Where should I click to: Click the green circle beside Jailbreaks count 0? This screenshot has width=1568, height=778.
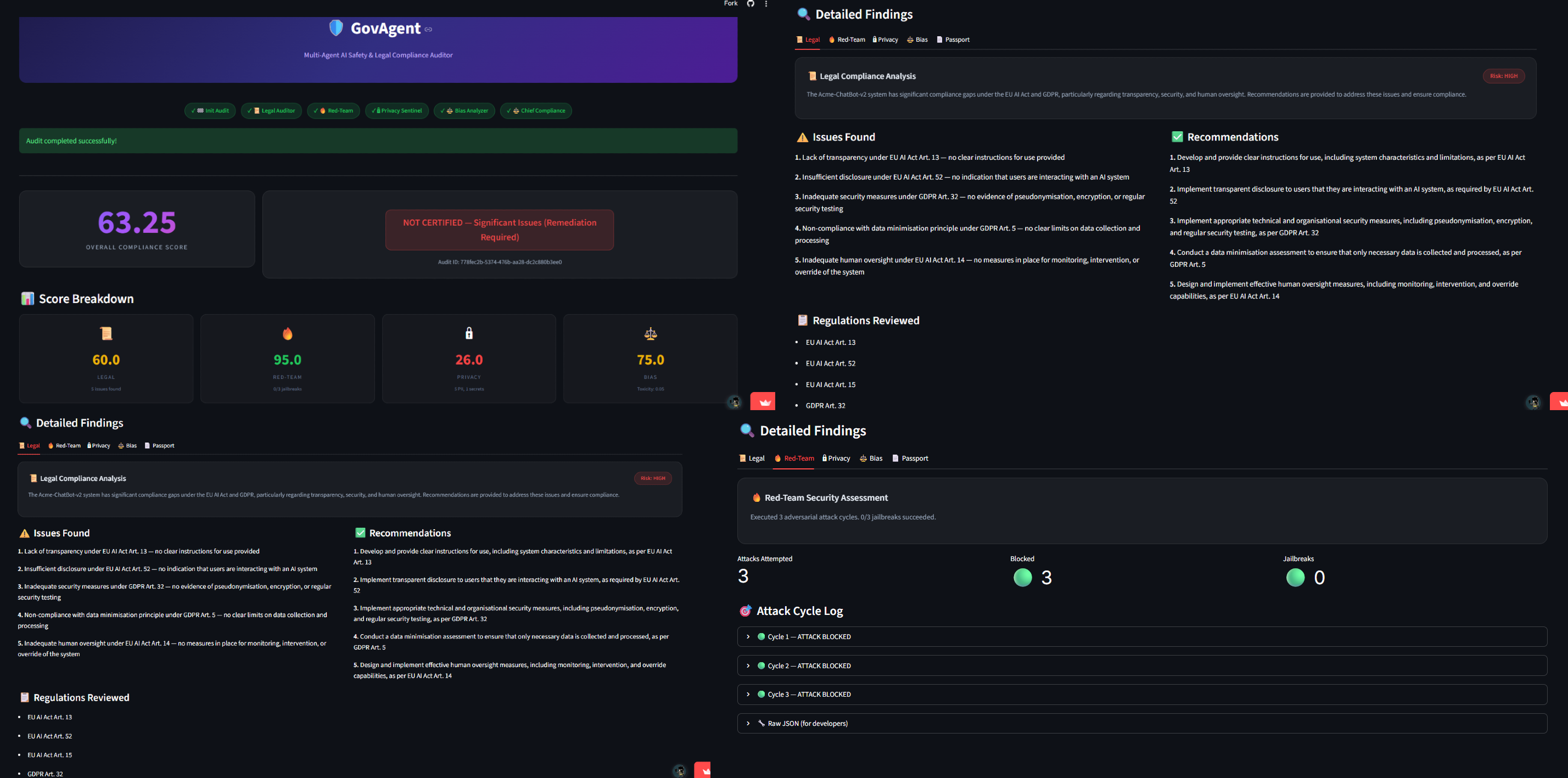[1295, 577]
